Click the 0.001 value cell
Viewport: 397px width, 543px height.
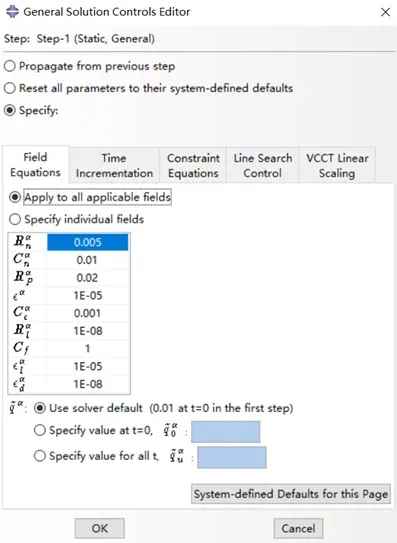88,313
